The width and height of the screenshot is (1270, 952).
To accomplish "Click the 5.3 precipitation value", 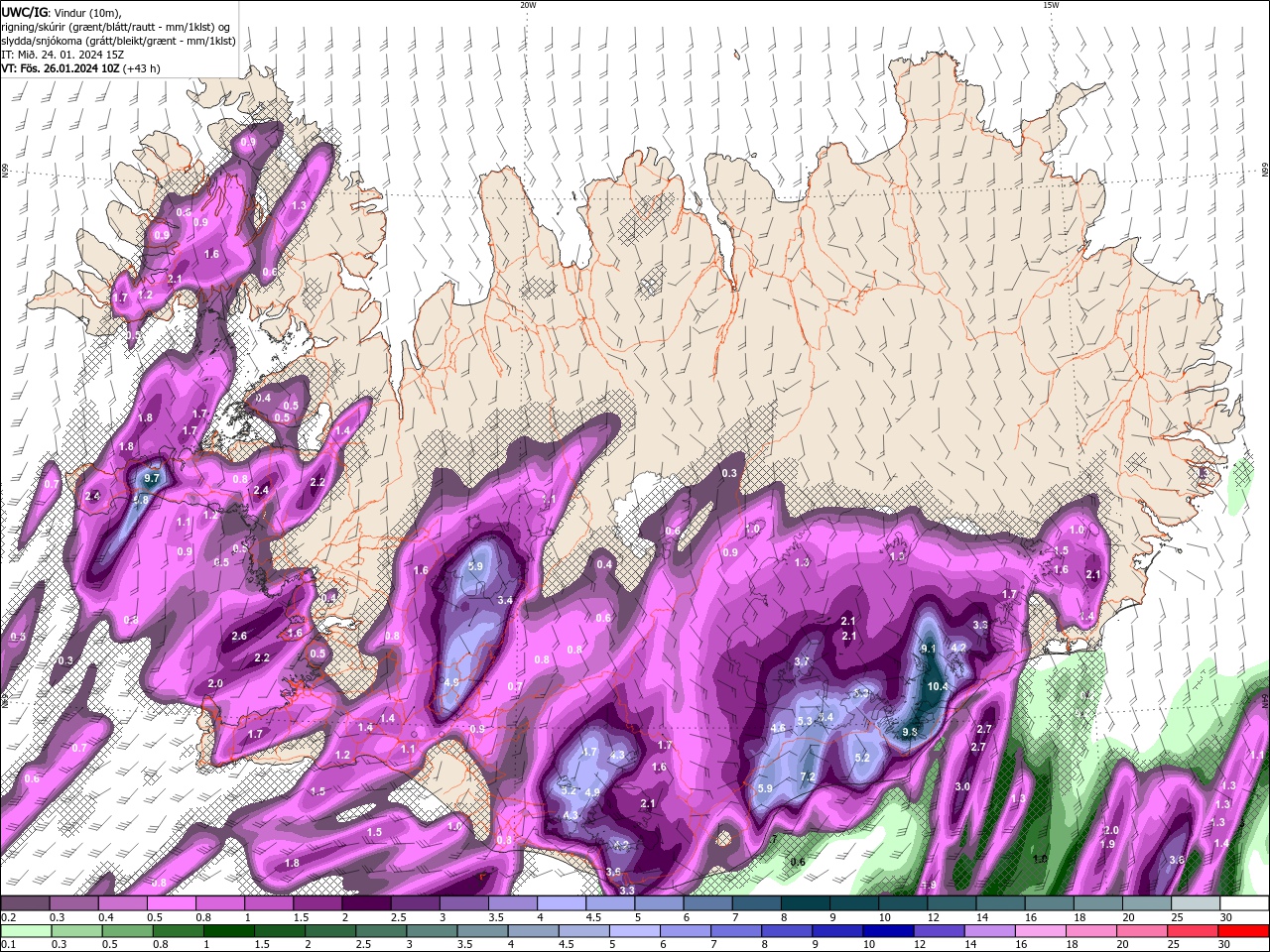I will [x=804, y=721].
